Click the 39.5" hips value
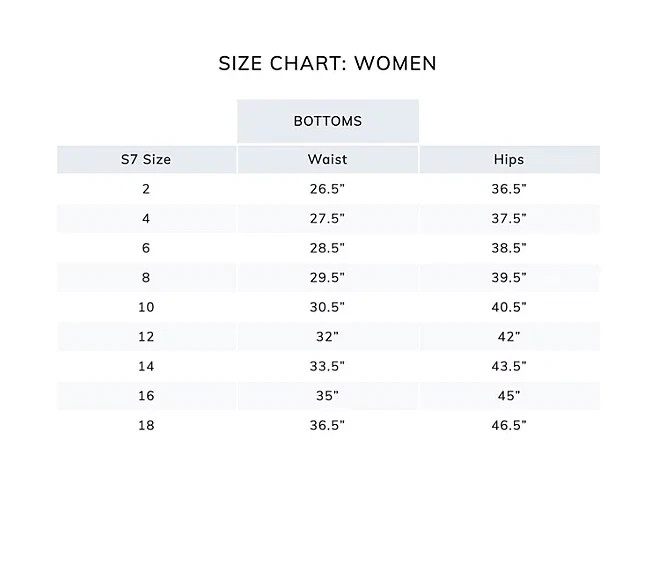This screenshot has height=580, width=653. click(x=509, y=278)
